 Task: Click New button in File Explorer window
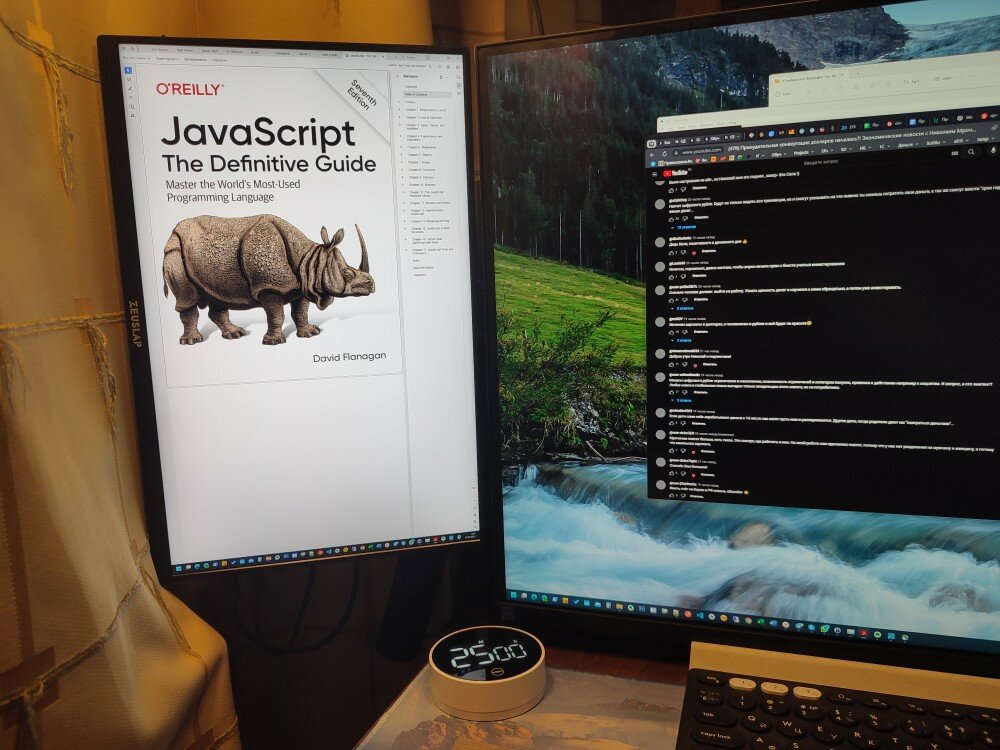pyautogui.click(x=784, y=94)
